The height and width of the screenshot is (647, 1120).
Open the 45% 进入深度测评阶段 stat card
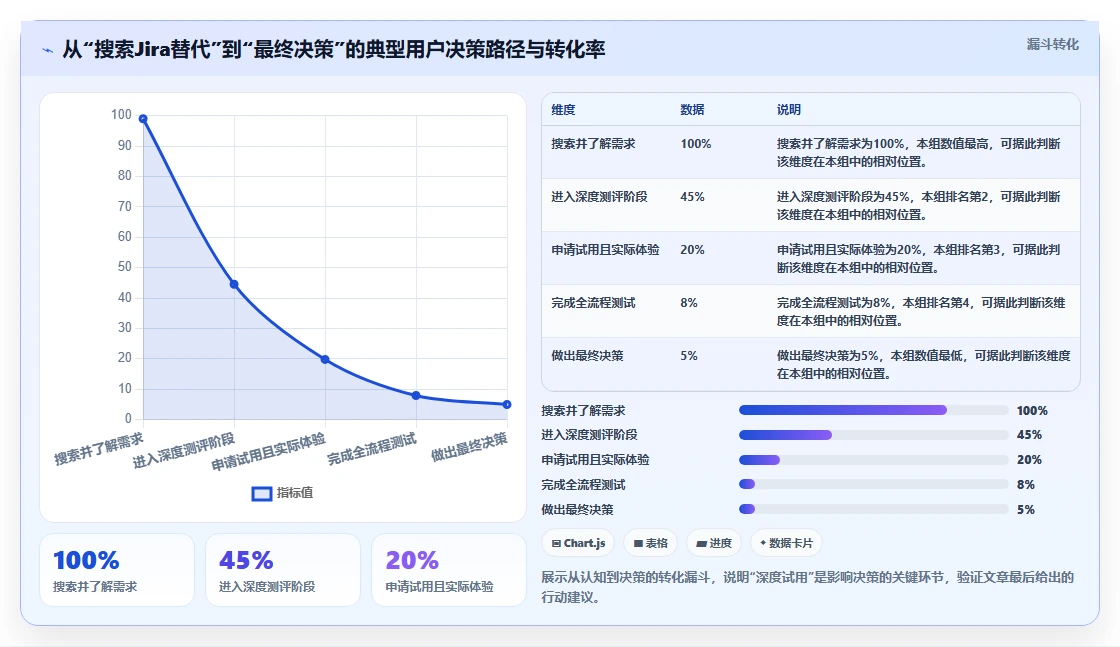283,570
